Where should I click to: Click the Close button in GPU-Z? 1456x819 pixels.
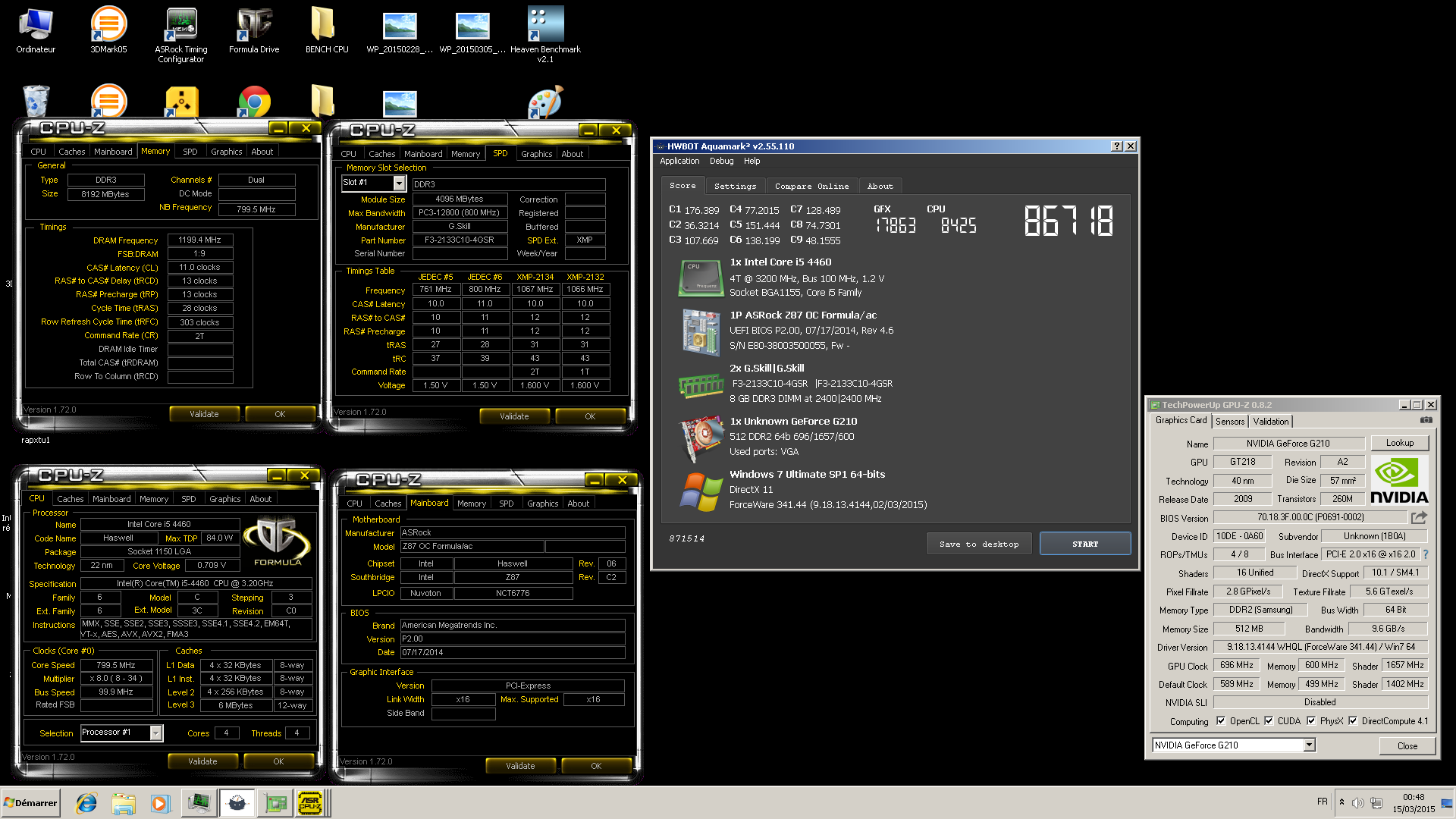coord(1407,745)
